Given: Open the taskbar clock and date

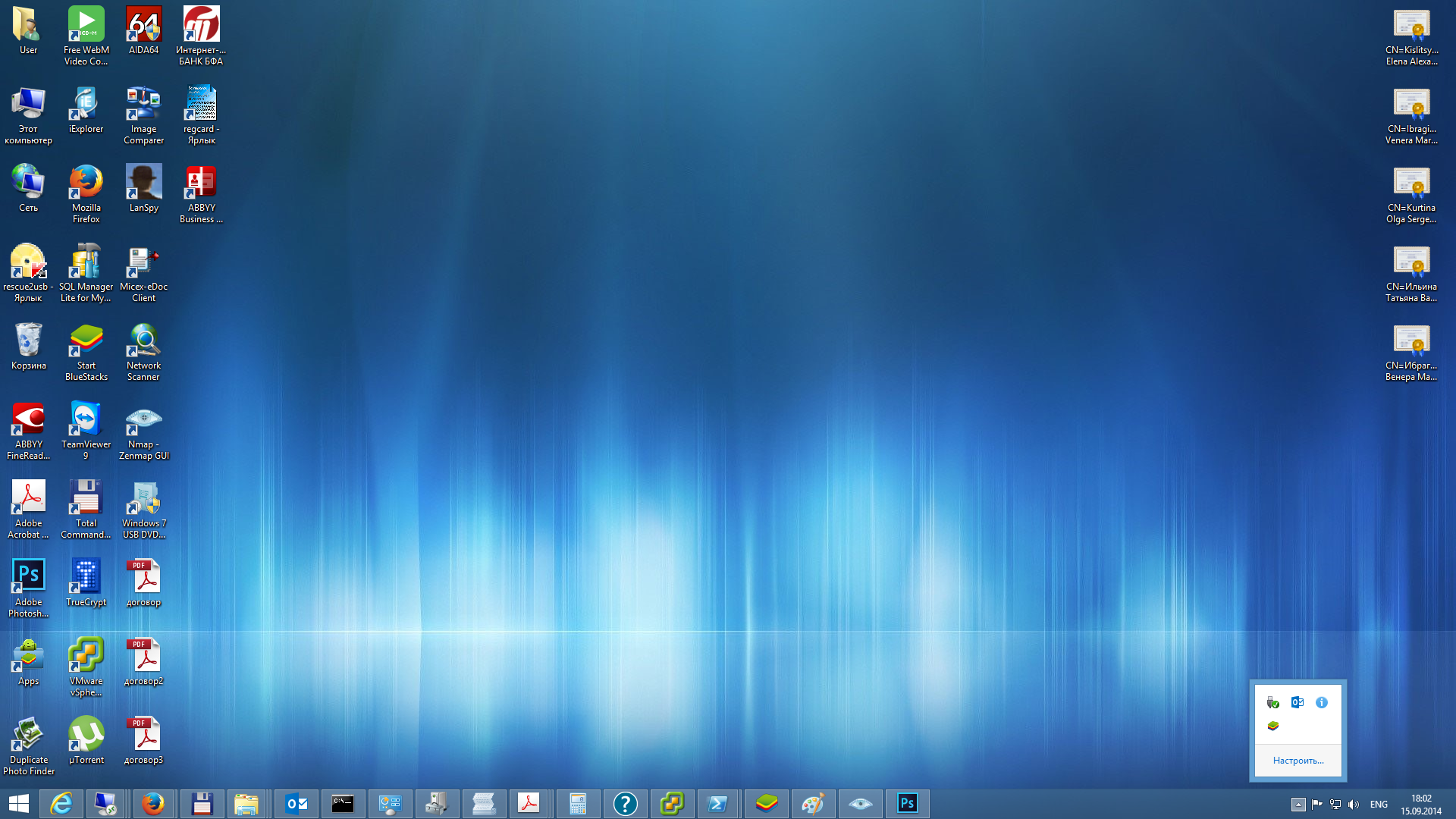Looking at the screenshot, I should coord(1420,804).
